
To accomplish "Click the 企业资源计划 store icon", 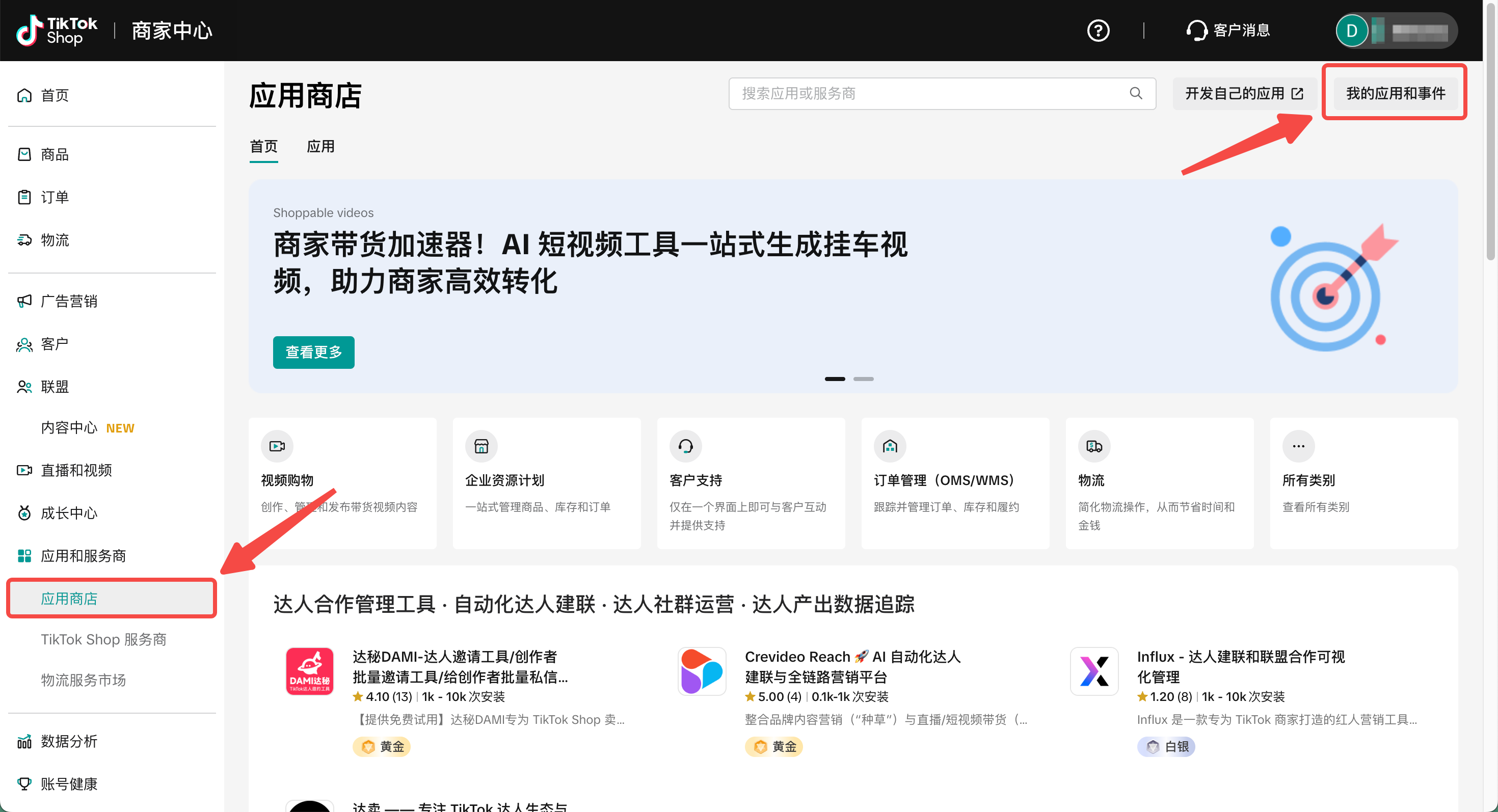I will (x=481, y=446).
